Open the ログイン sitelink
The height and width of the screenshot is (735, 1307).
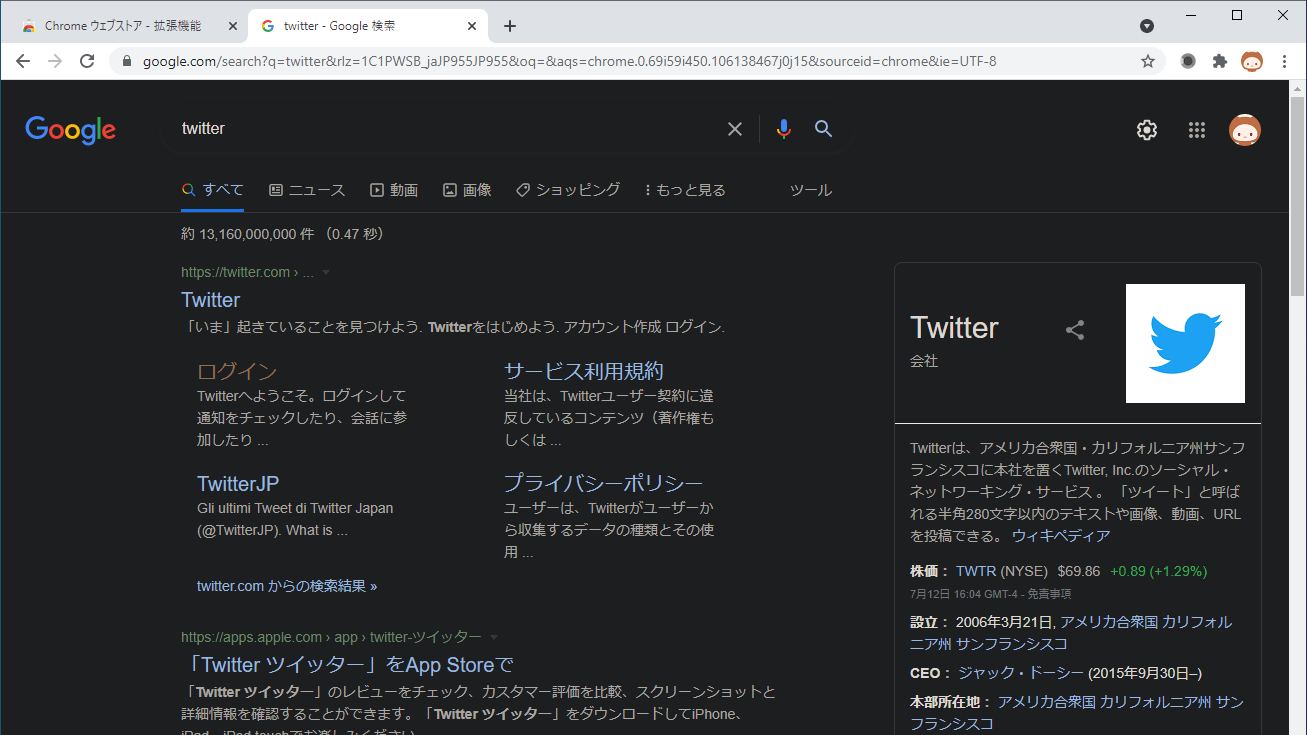pyautogui.click(x=237, y=371)
